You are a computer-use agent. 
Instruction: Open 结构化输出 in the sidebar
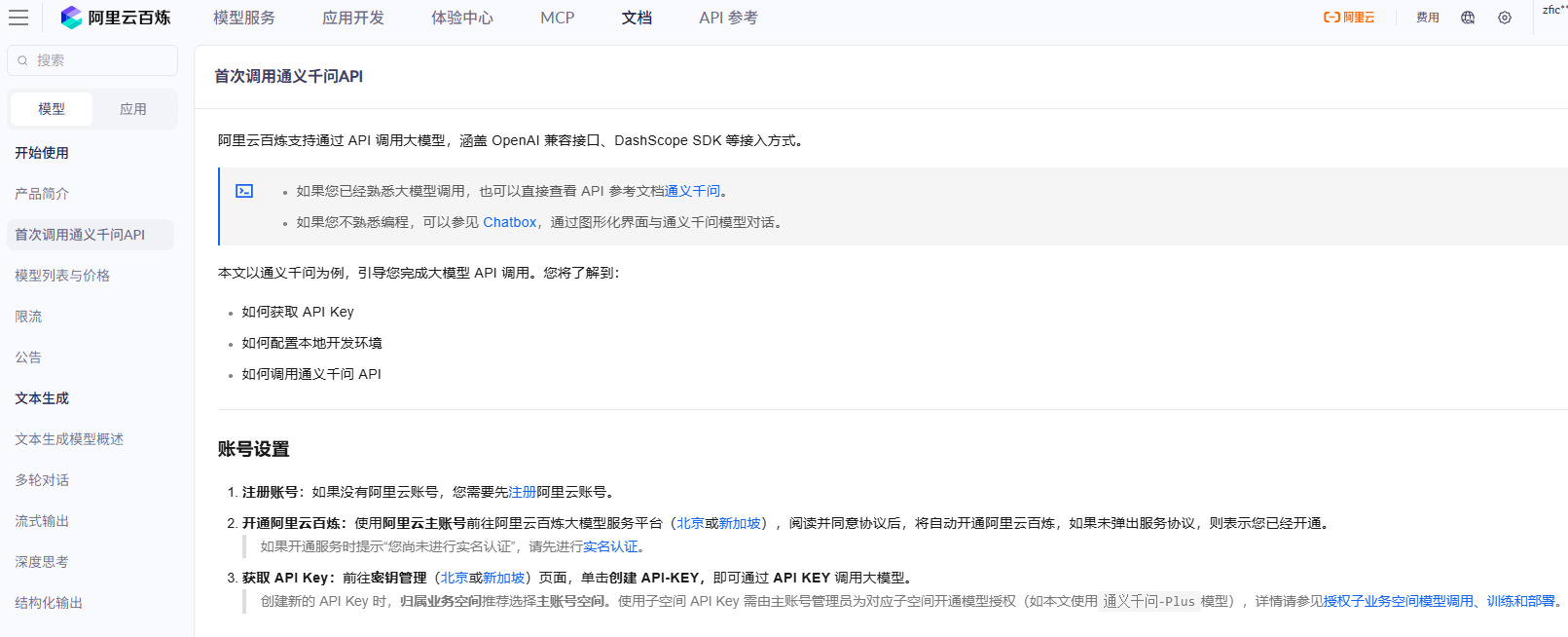(49, 603)
